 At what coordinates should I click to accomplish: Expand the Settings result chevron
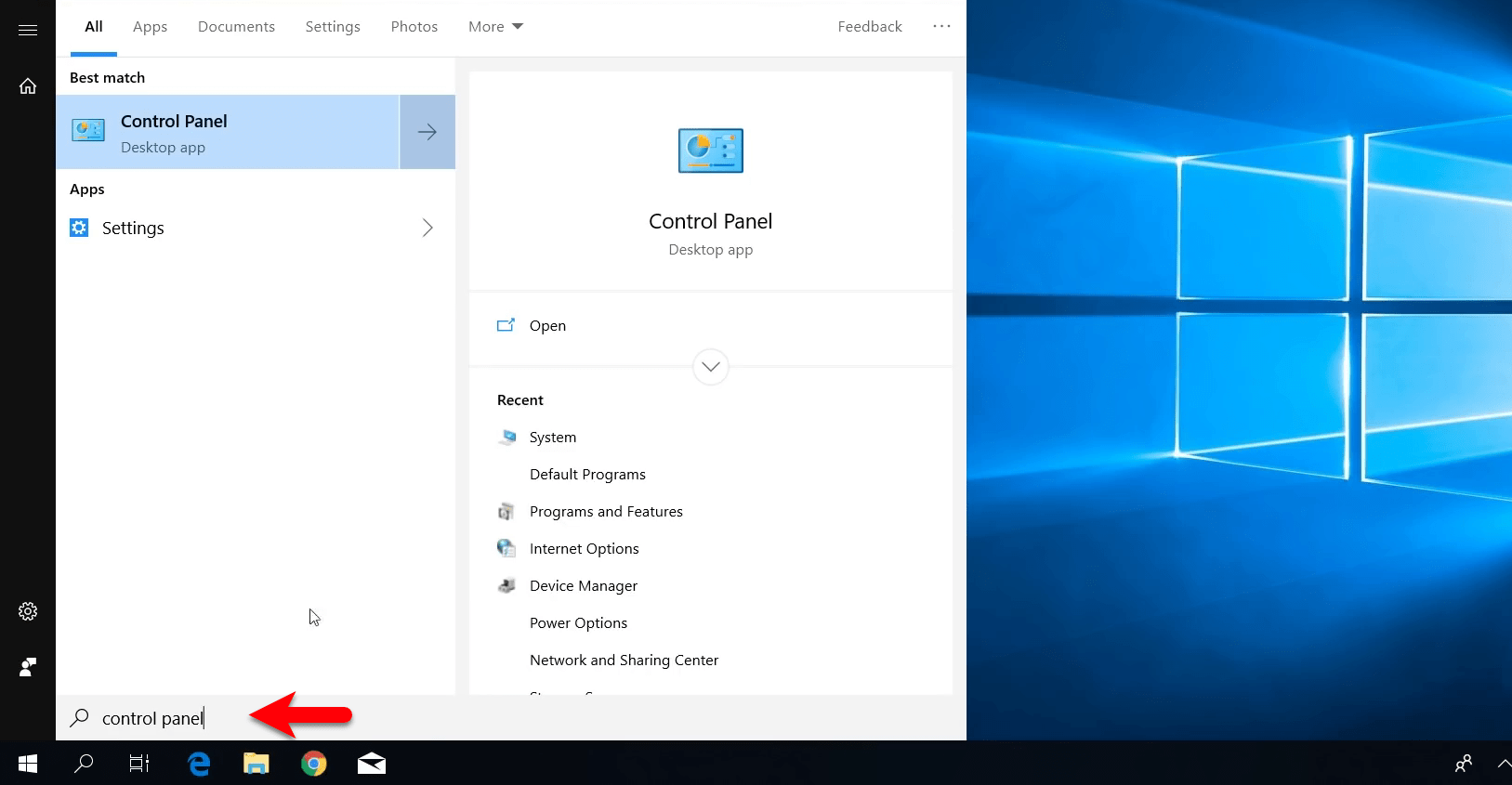tap(427, 228)
